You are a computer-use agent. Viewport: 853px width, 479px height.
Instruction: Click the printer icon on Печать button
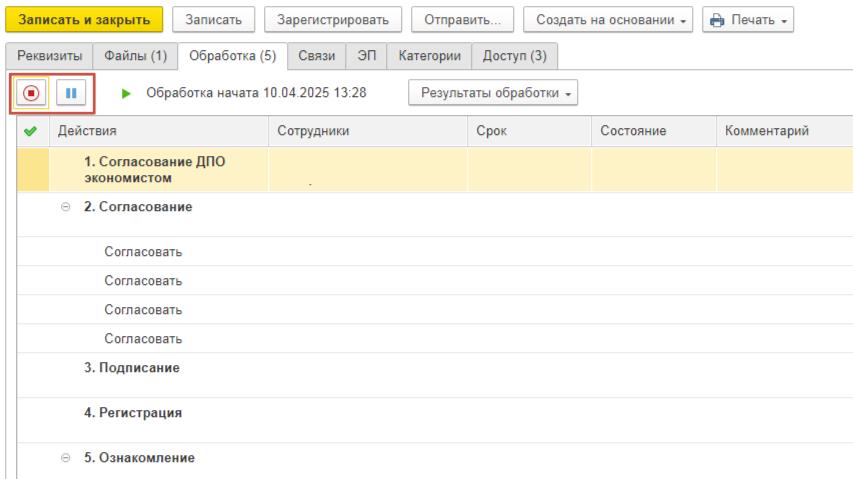click(x=717, y=20)
